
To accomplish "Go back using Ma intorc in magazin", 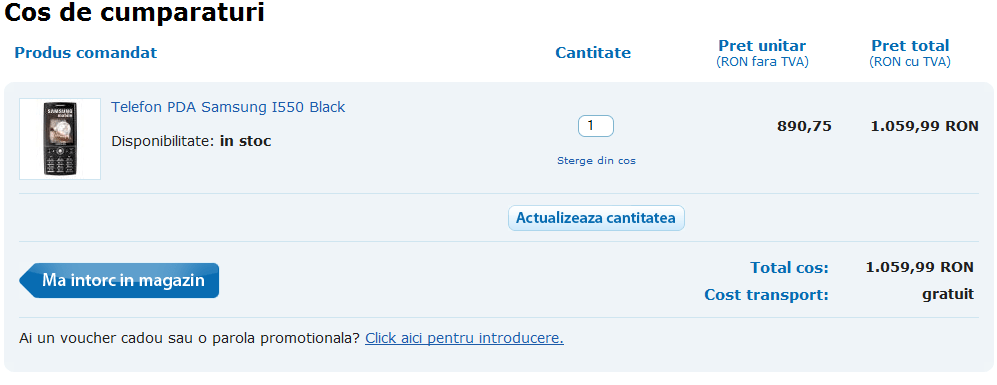I will coord(119,281).
